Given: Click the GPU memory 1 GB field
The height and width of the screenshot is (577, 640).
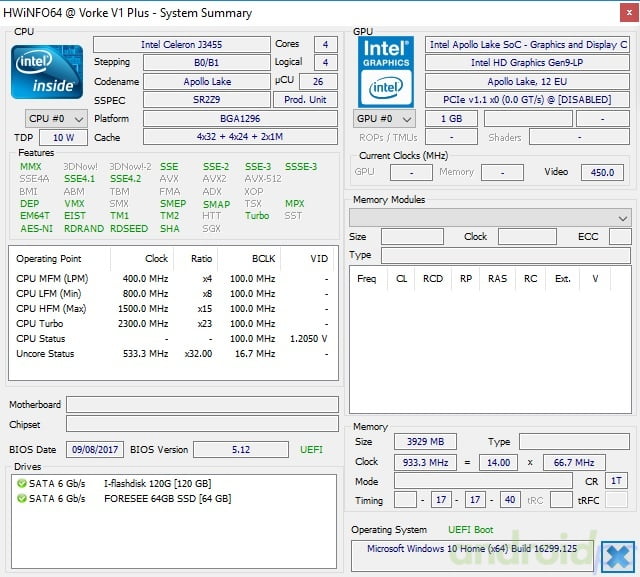Looking at the screenshot, I should [451, 119].
